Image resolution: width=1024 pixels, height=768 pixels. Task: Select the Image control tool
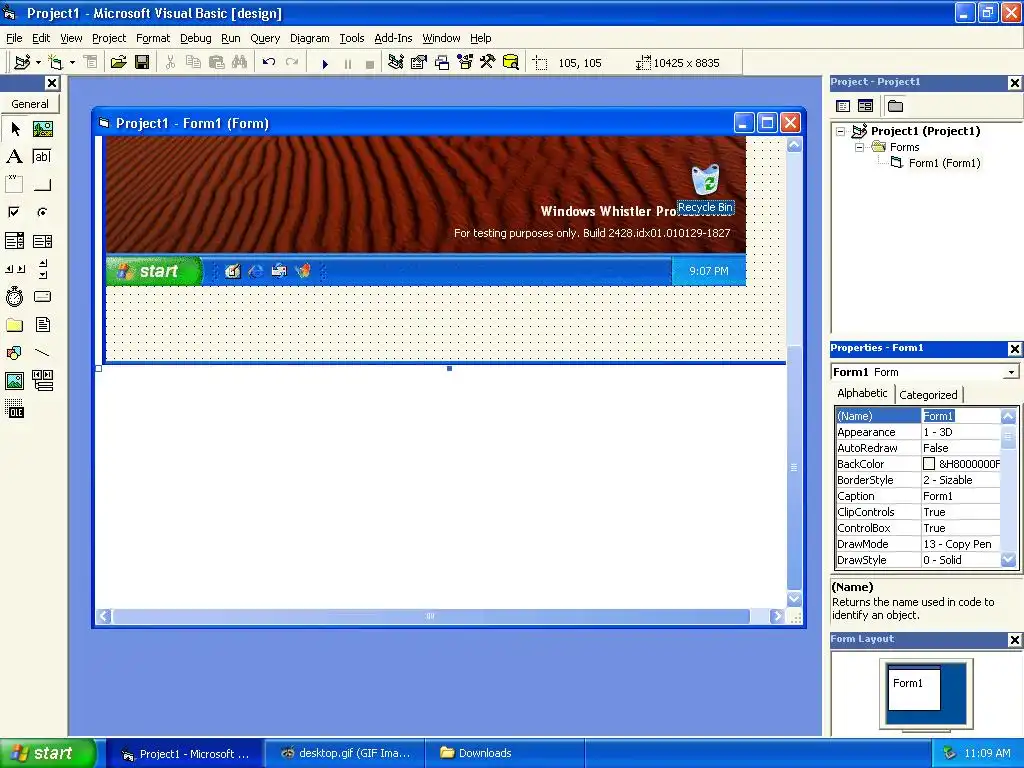pos(15,381)
